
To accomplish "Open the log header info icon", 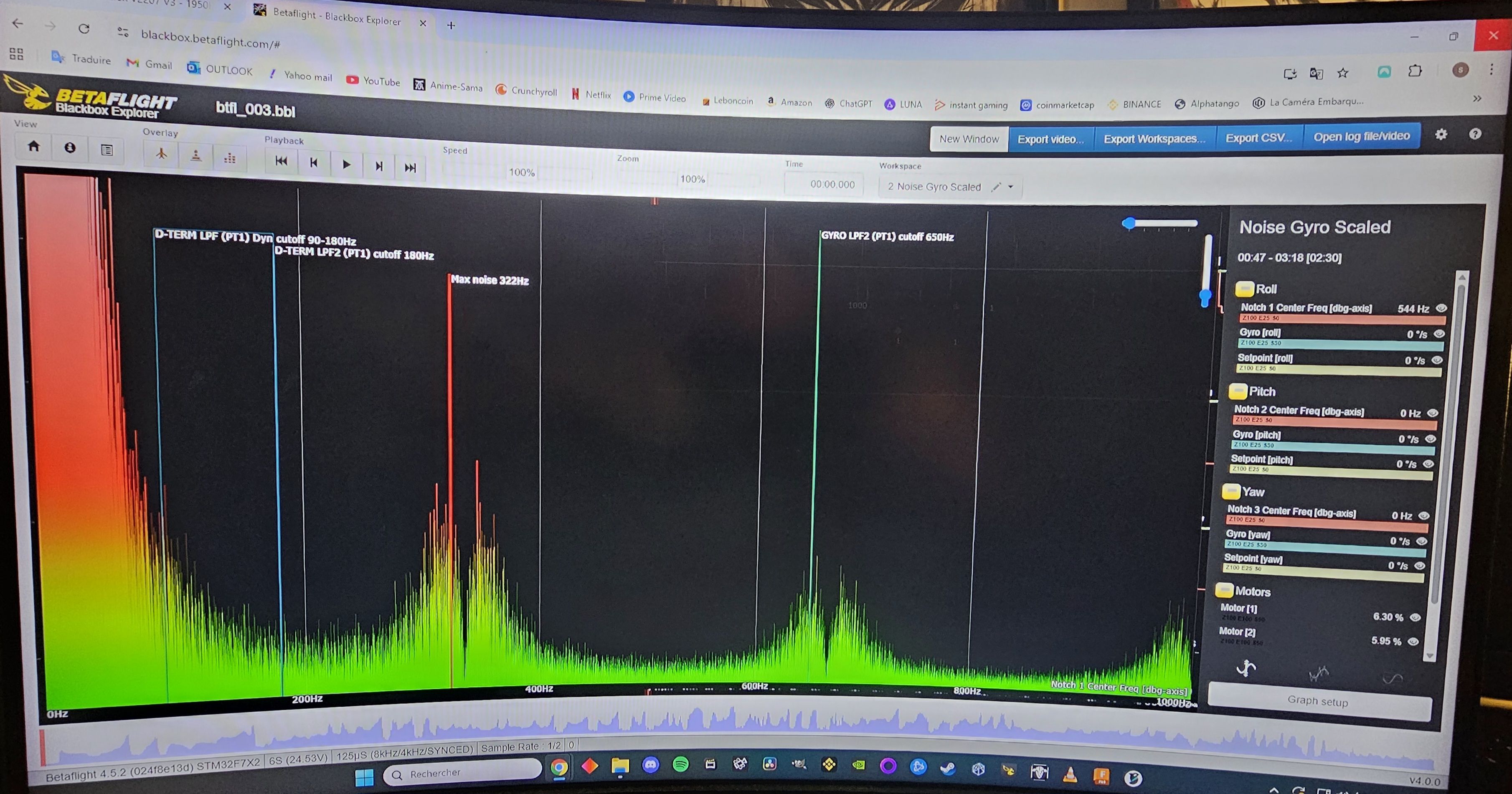I will pos(70,148).
